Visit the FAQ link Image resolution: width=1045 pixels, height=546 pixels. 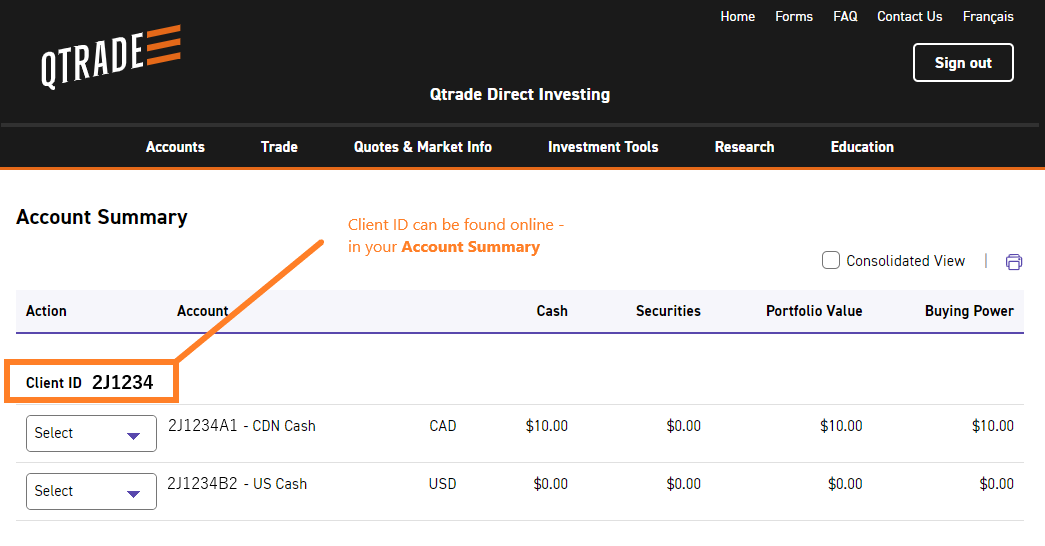[x=845, y=17]
